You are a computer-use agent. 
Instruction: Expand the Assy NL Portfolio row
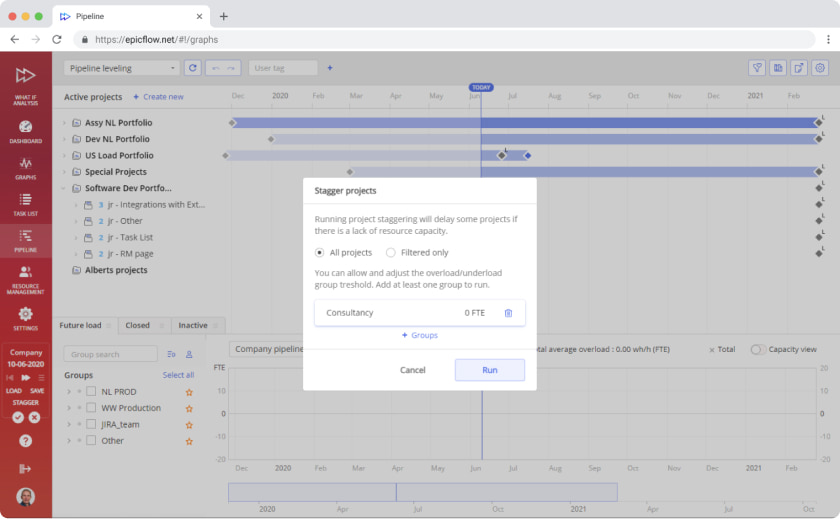pyautogui.click(x=64, y=123)
